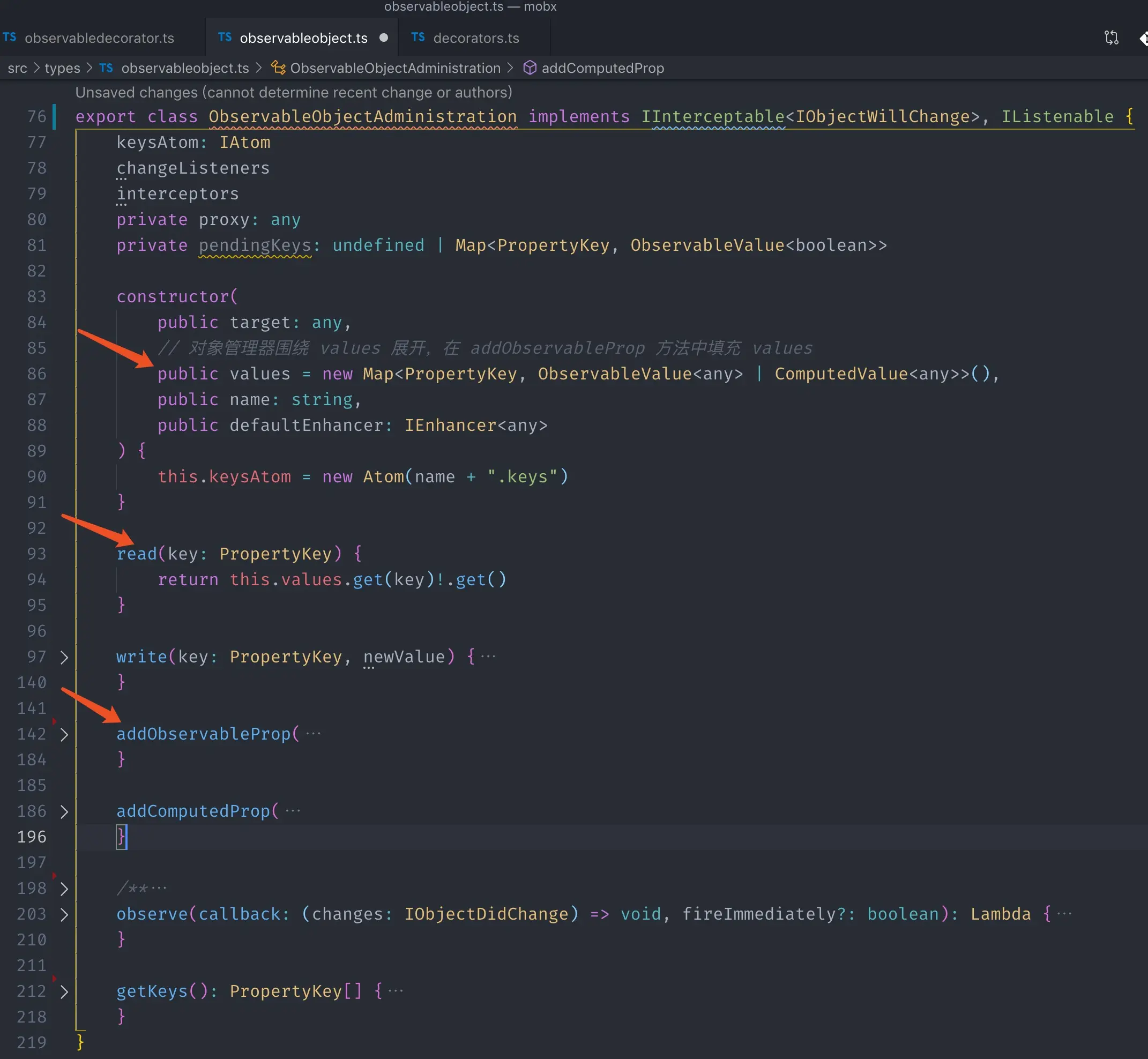Switch to the observabledecorator.ts tab

click(100, 38)
